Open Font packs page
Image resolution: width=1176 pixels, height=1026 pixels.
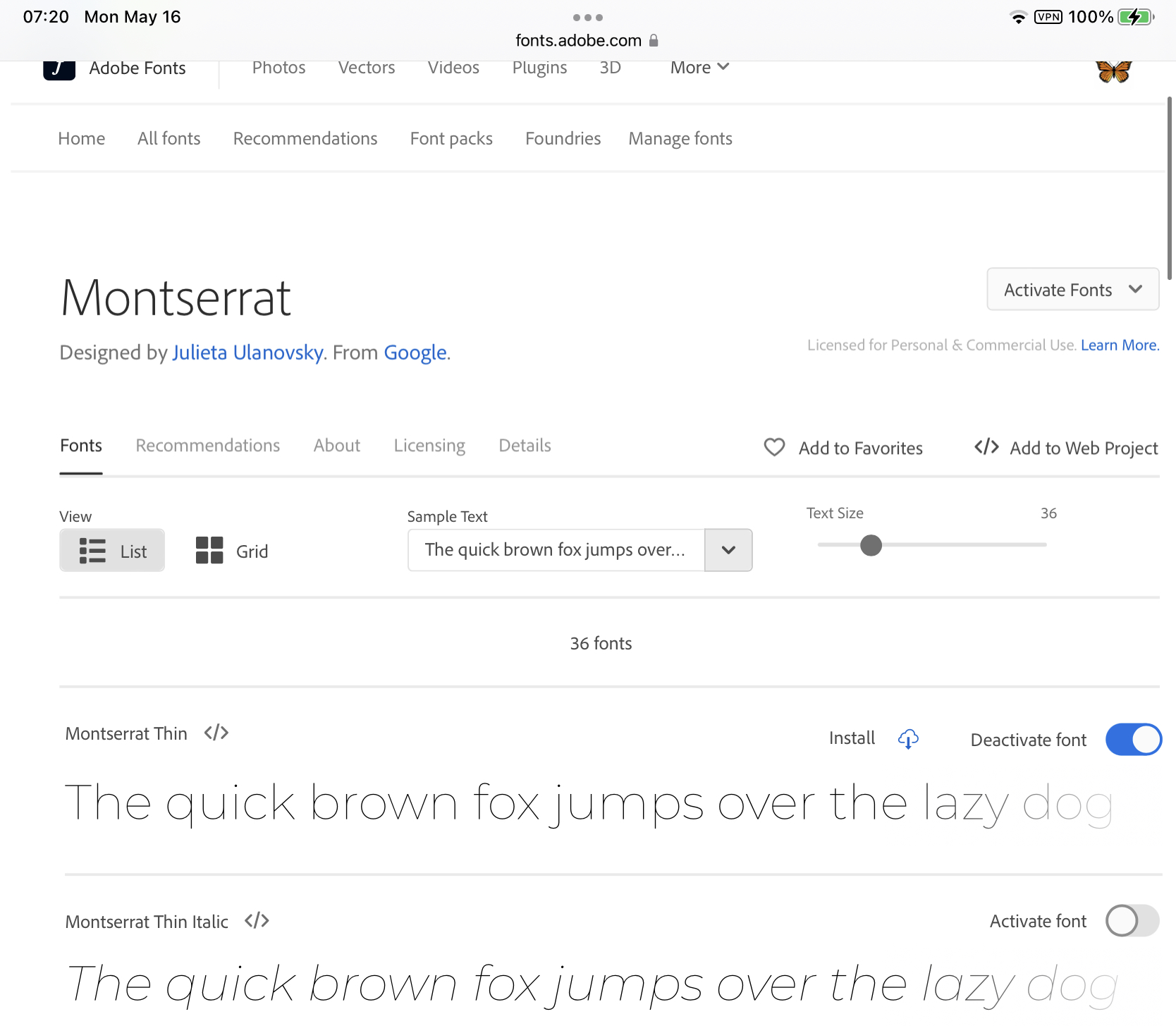pos(451,138)
